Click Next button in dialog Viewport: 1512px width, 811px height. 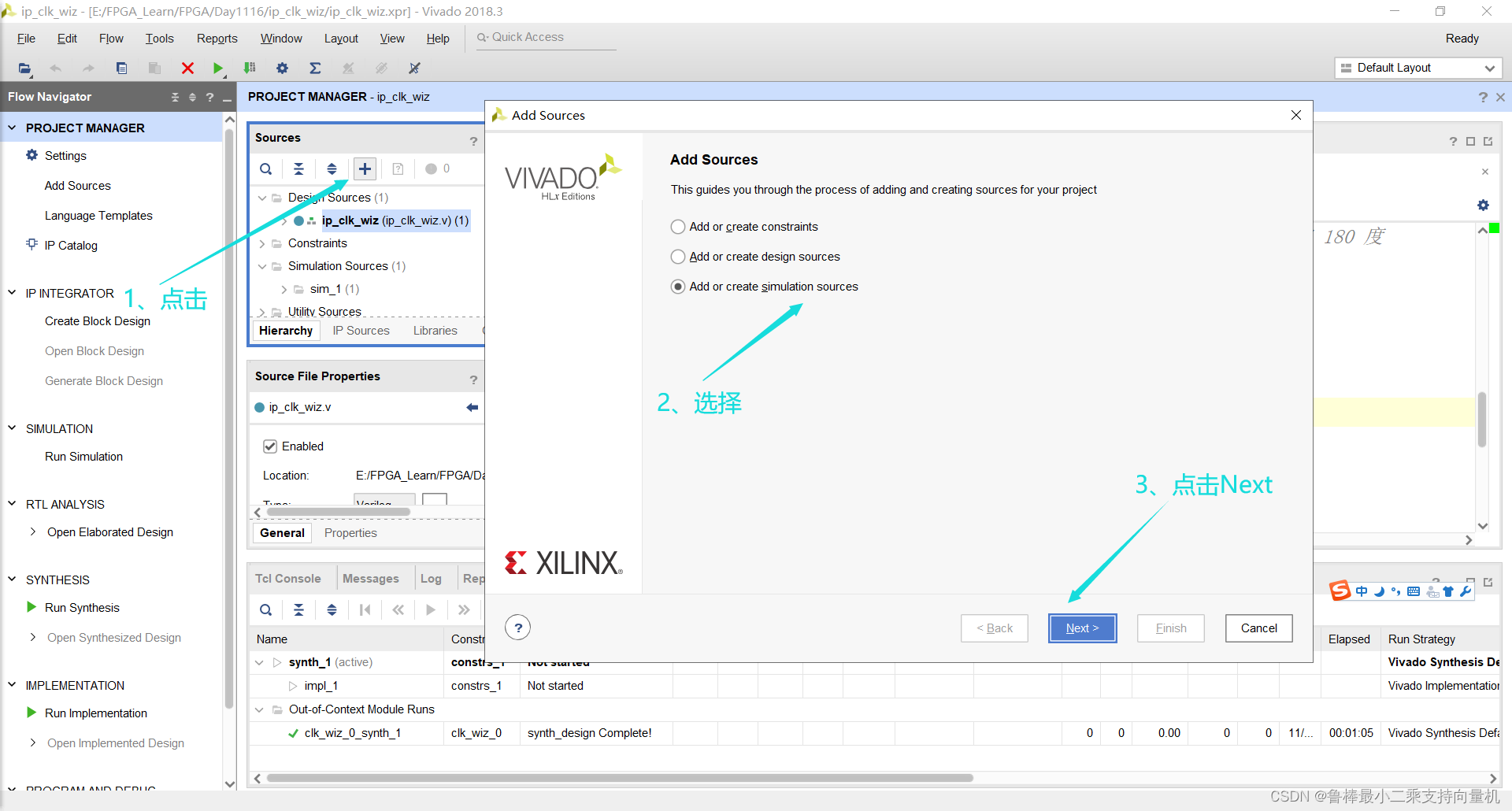tap(1082, 628)
